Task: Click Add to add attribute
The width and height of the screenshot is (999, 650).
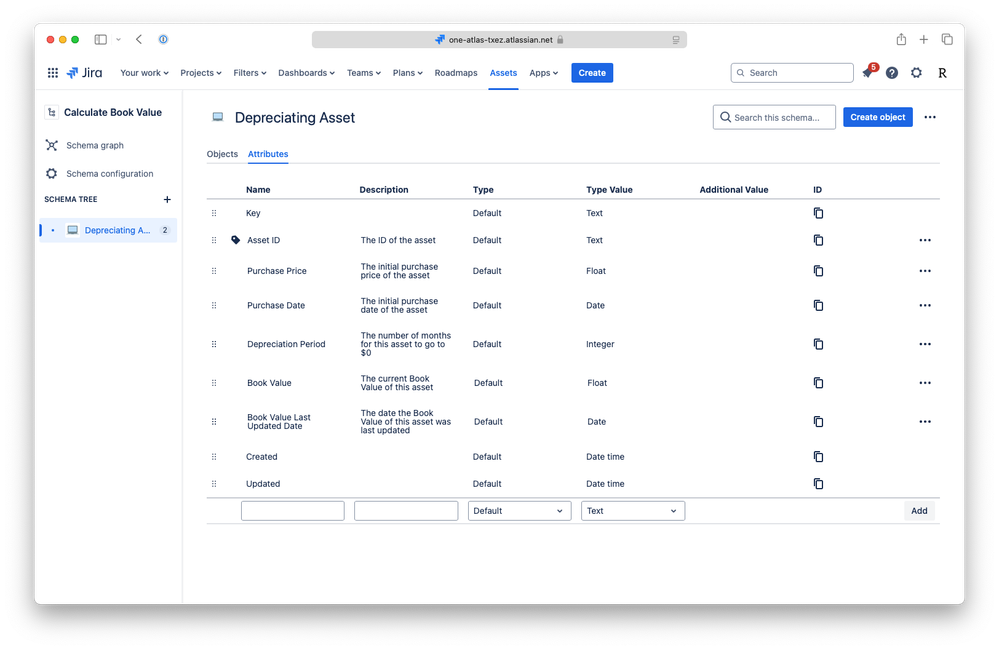Action: click(919, 511)
